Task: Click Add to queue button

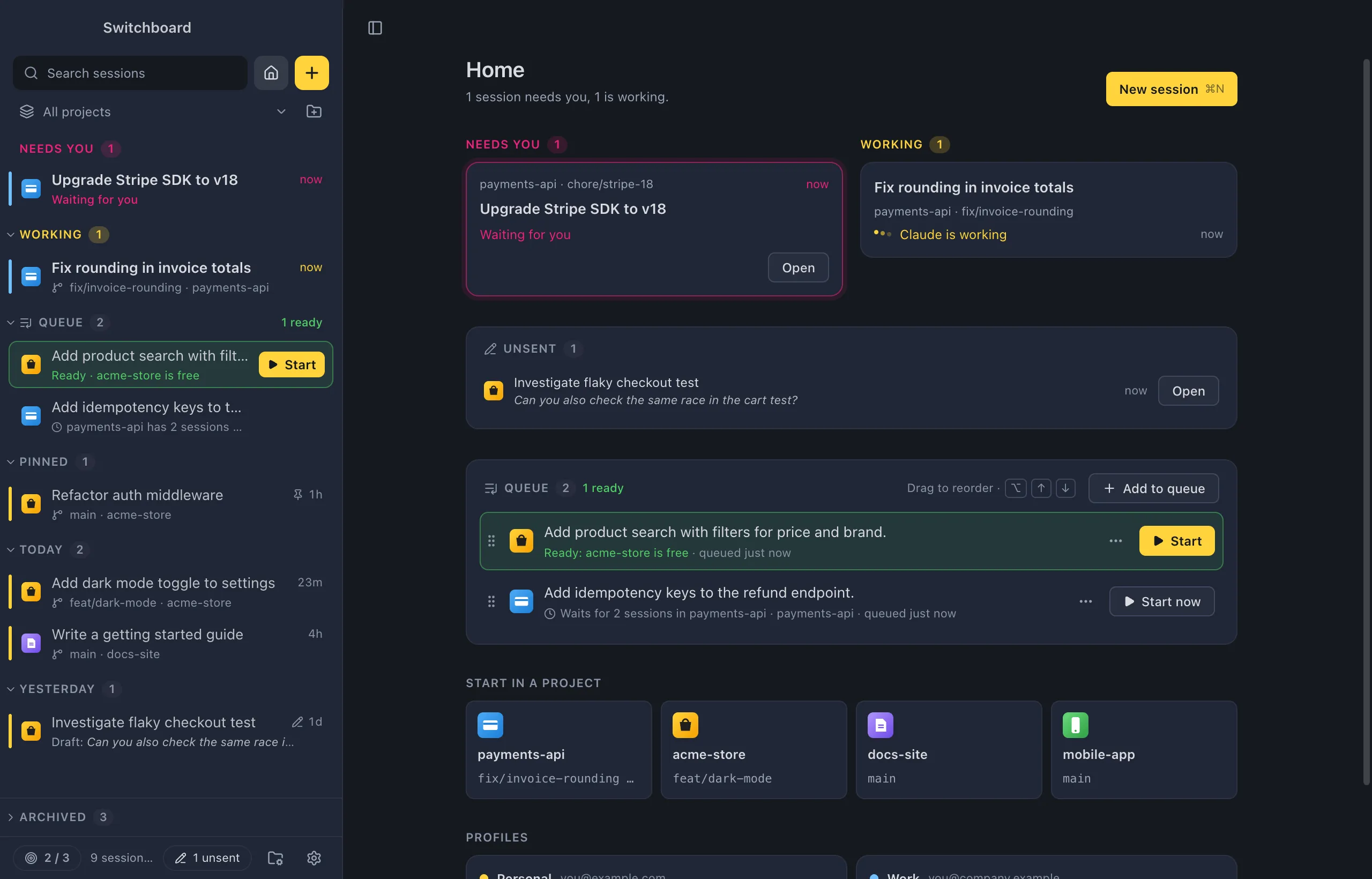Action: (x=1153, y=489)
